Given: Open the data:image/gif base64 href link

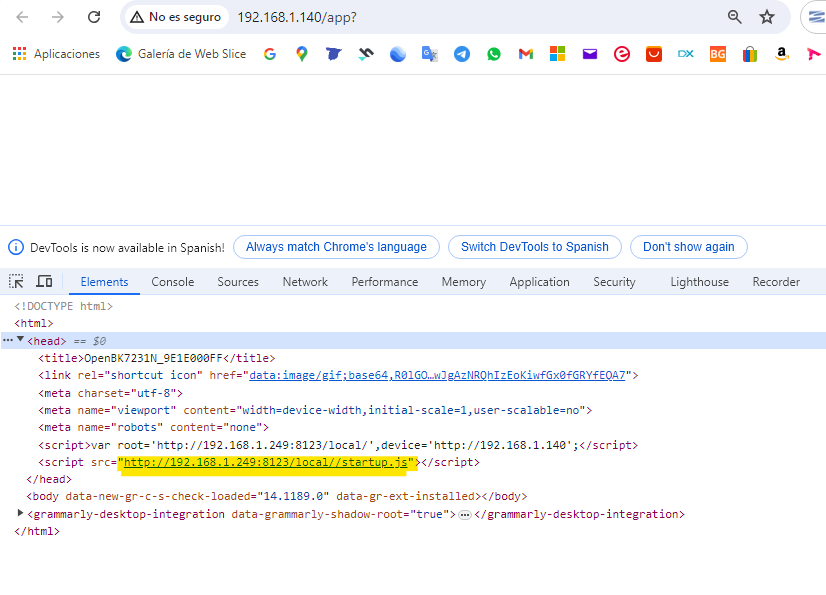Looking at the screenshot, I should [x=437, y=375].
